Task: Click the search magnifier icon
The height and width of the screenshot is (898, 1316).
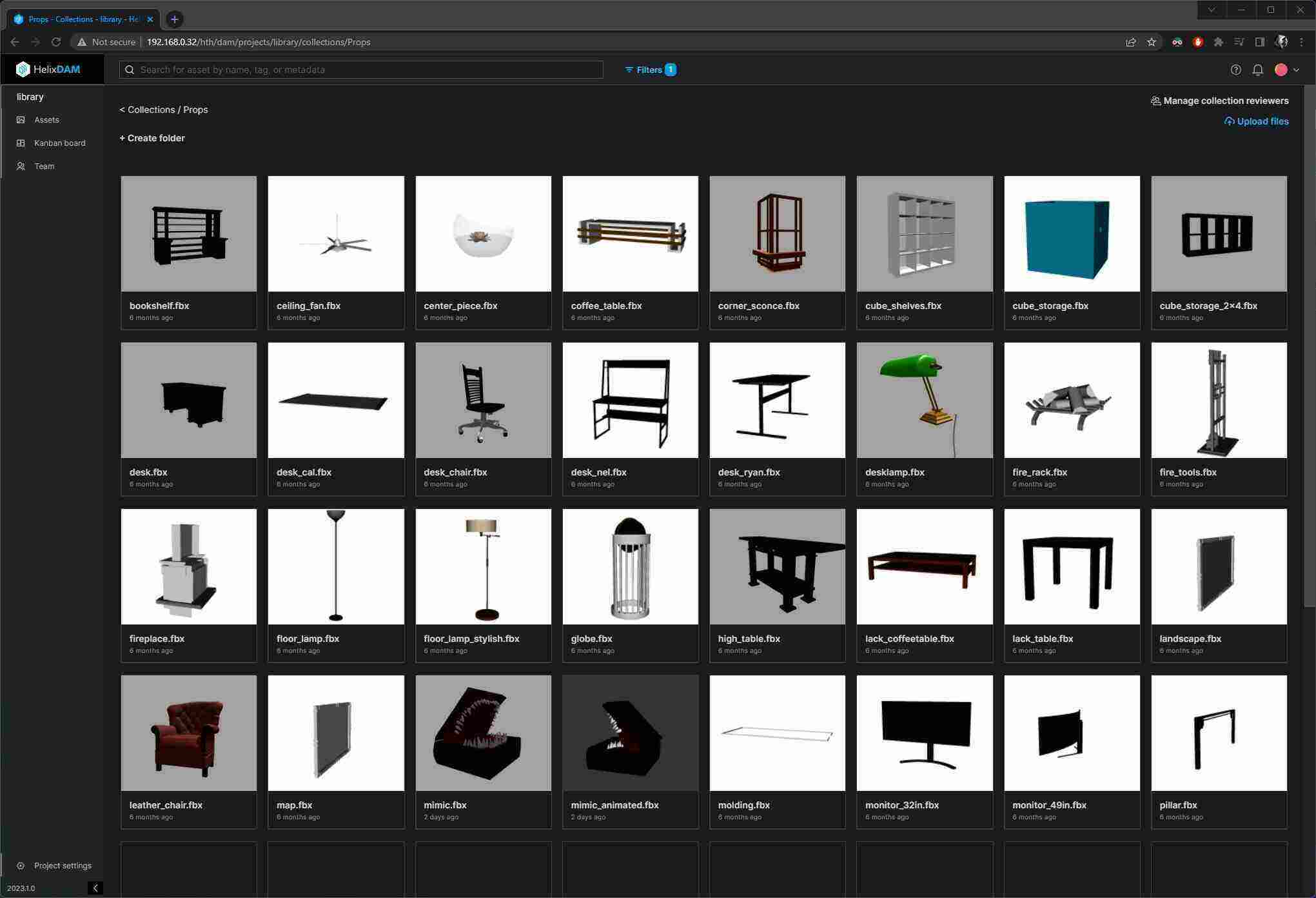Action: coord(130,69)
